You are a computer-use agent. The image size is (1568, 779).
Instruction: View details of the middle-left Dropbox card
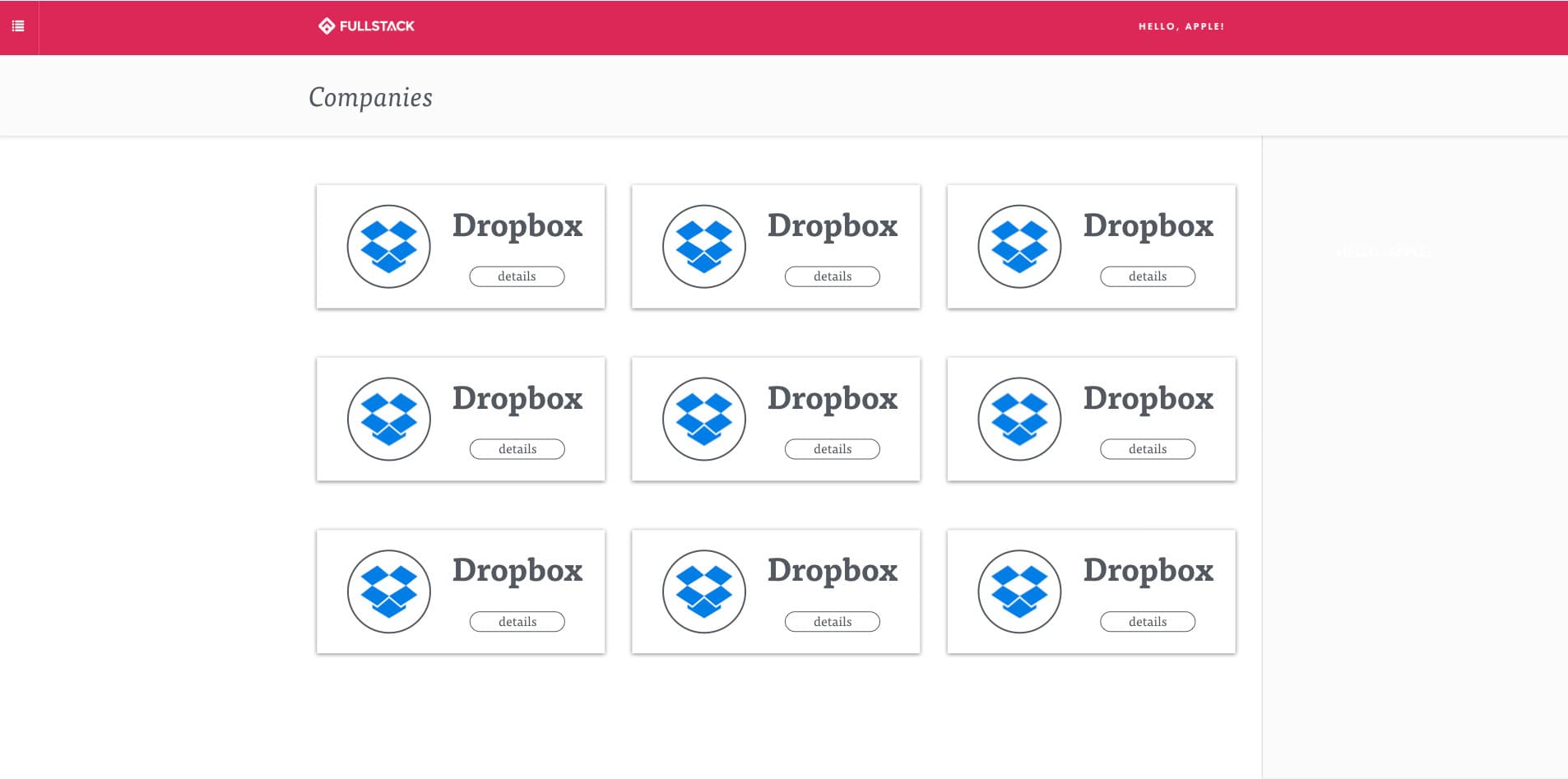coord(517,449)
